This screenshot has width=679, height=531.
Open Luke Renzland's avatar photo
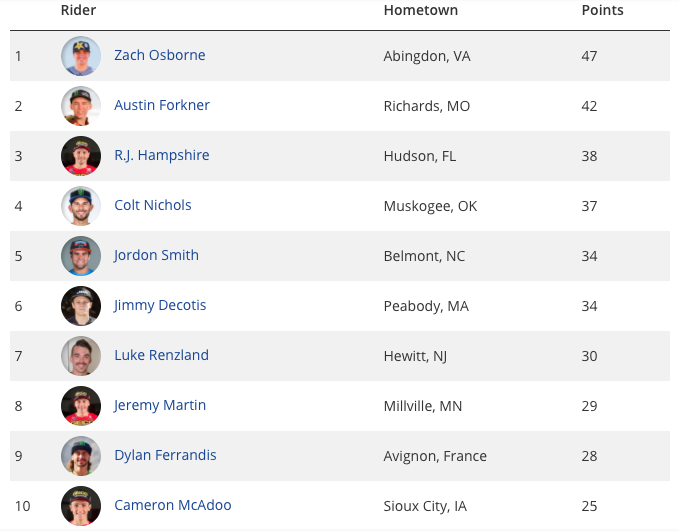tap(81, 356)
